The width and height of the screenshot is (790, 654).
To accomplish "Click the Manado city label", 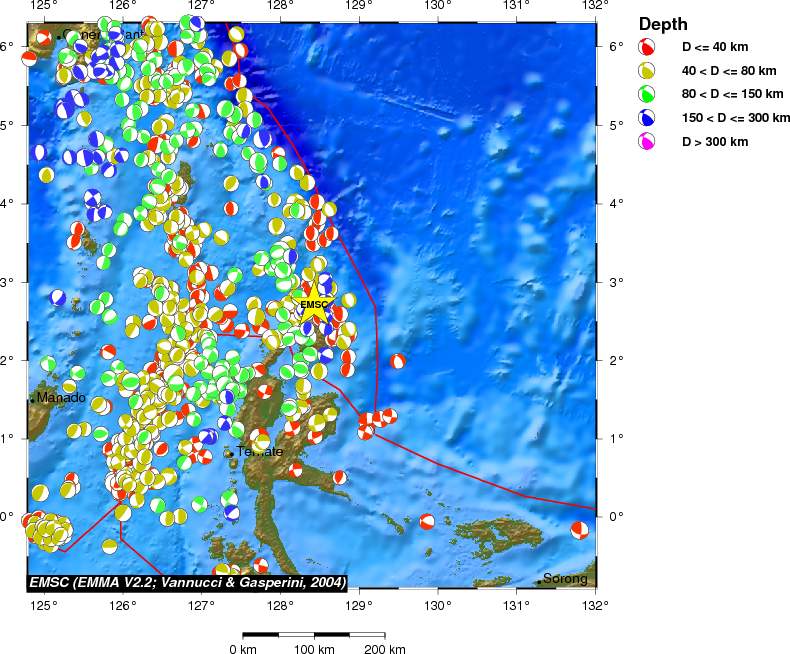I will click(x=61, y=398).
